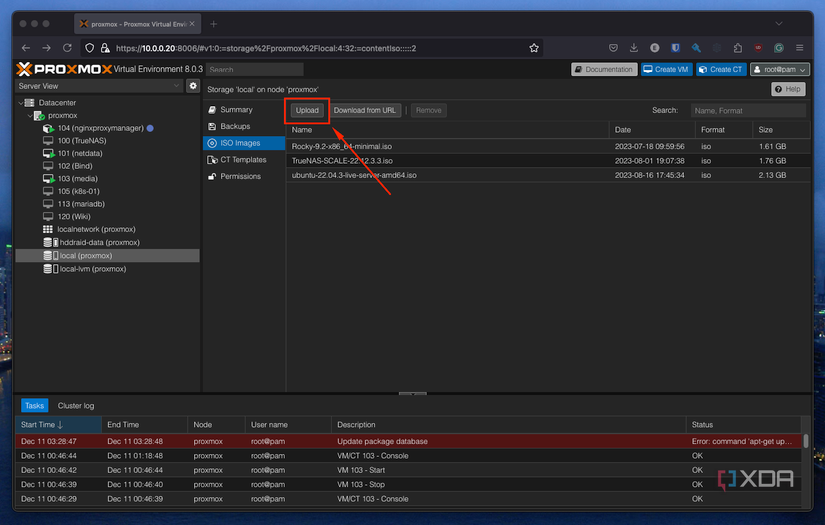The image size is (825, 525).
Task: Select the VM 103 - Start task row
Action: 408,470
